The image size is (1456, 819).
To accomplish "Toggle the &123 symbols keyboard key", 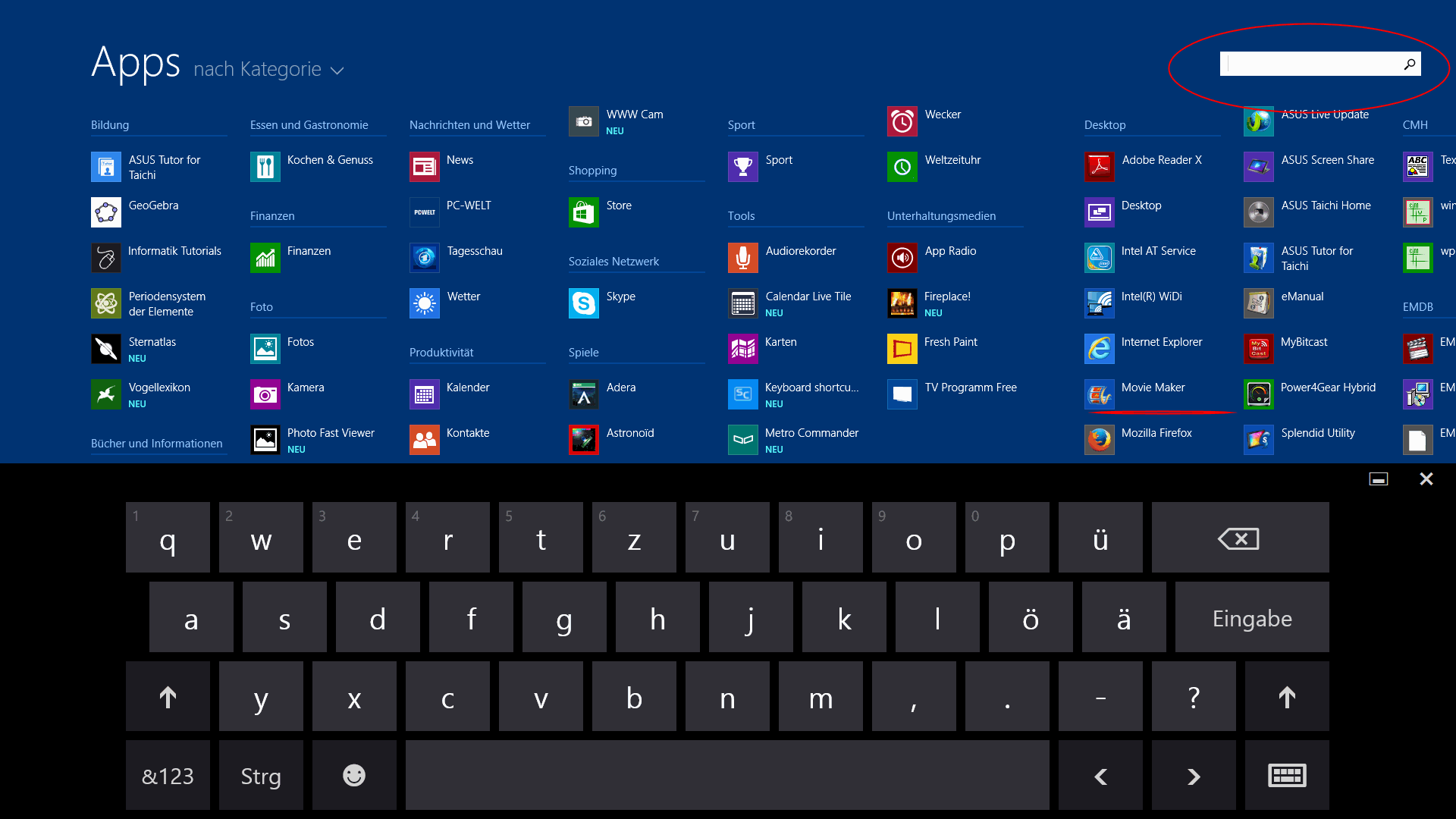I will [x=168, y=776].
